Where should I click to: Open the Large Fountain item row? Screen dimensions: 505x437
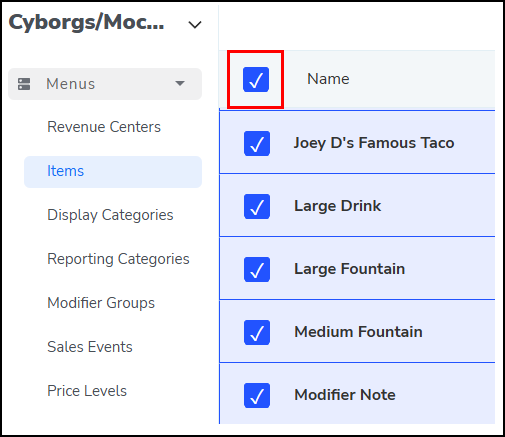[x=357, y=269]
